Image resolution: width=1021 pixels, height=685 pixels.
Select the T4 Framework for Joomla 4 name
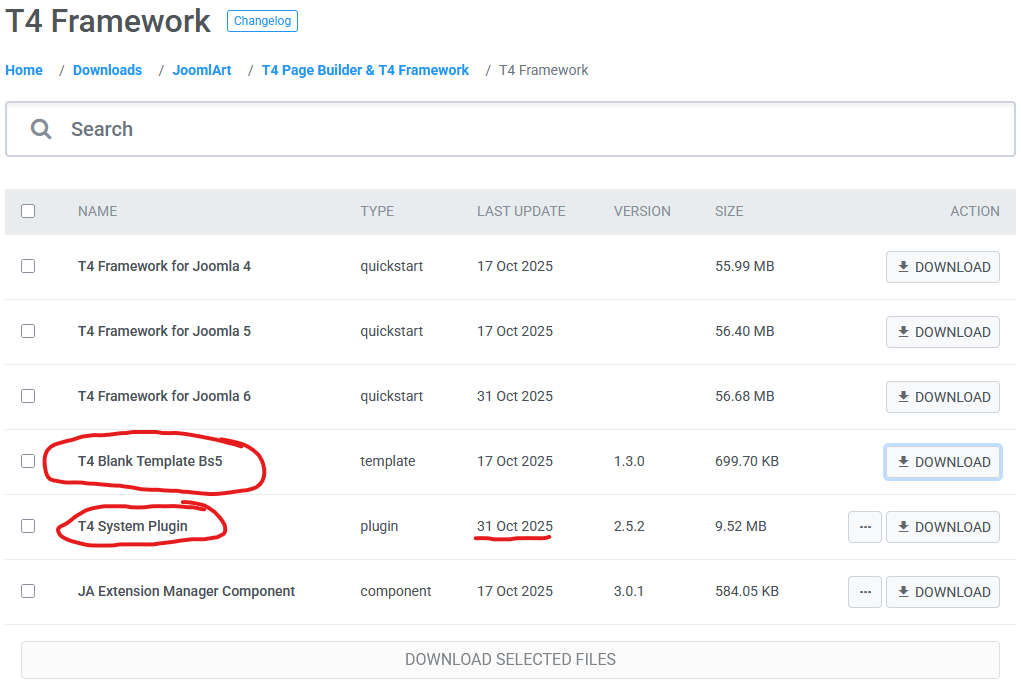(x=164, y=266)
